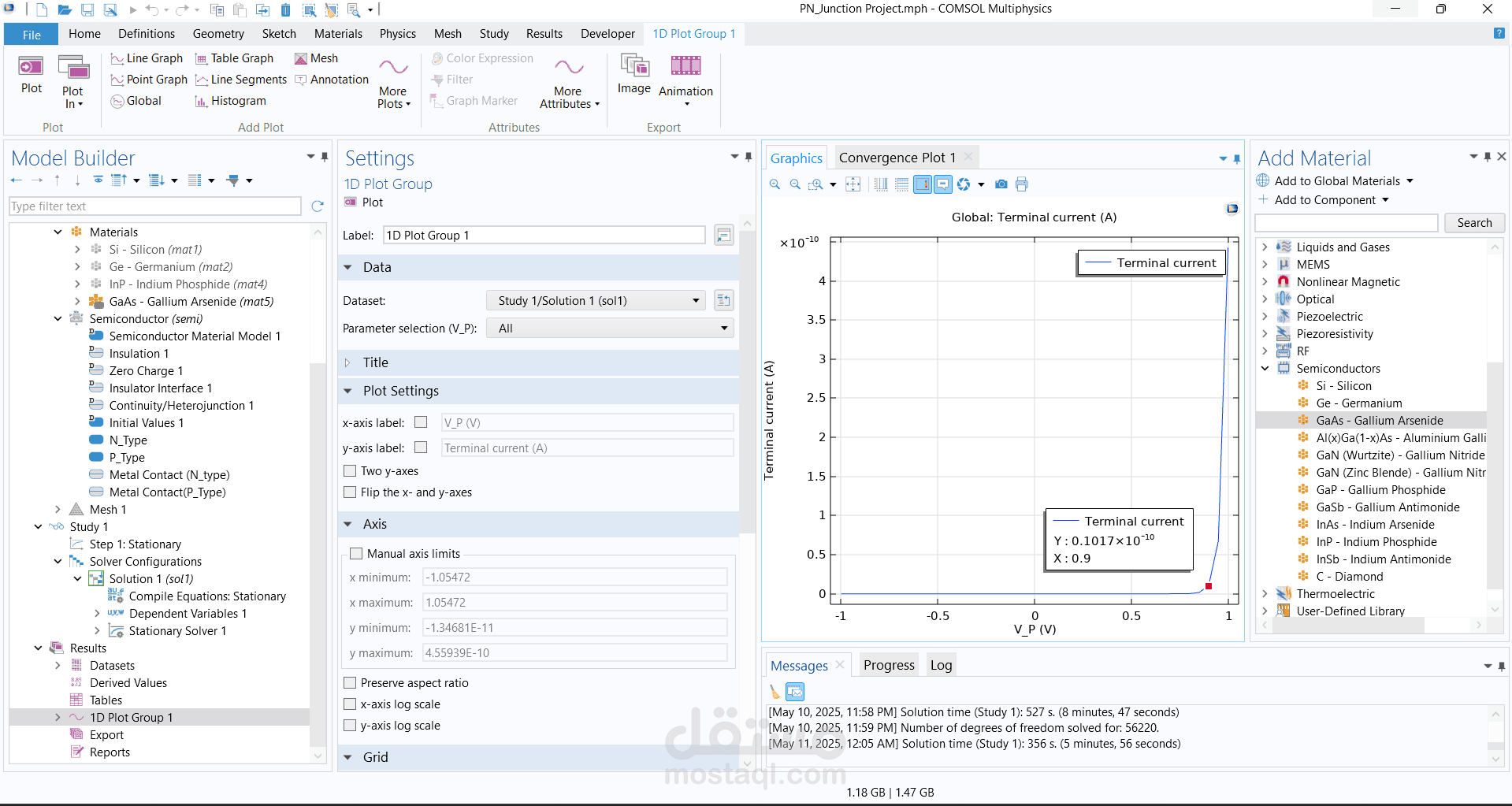Click the image snapshot camera icon
Screen dimensions: 1512x806
tap(1001, 184)
